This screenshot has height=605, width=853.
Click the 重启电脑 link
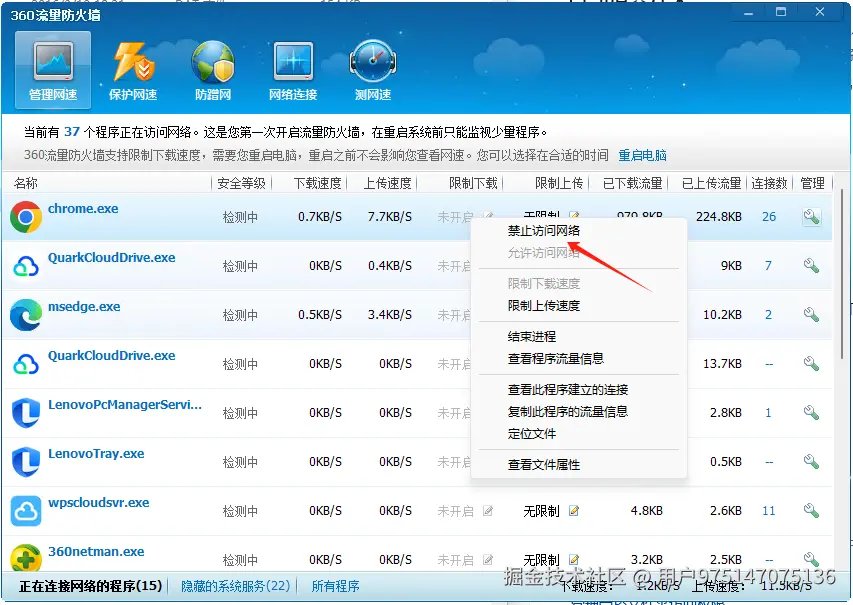(642, 156)
